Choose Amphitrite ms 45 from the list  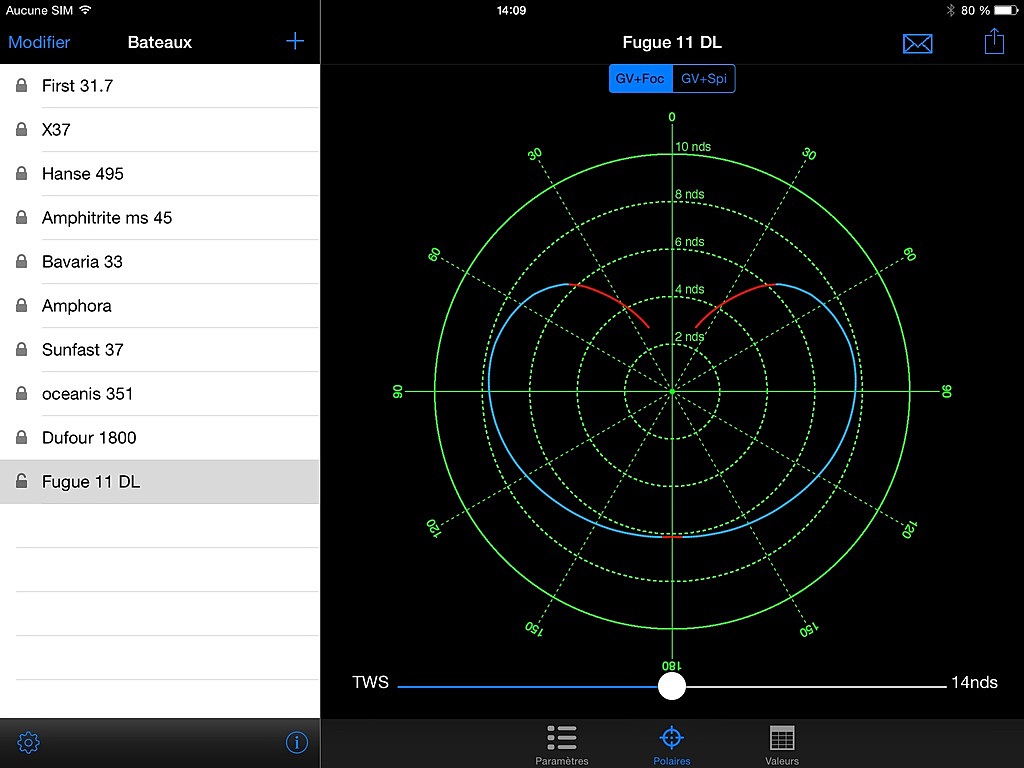[160, 217]
